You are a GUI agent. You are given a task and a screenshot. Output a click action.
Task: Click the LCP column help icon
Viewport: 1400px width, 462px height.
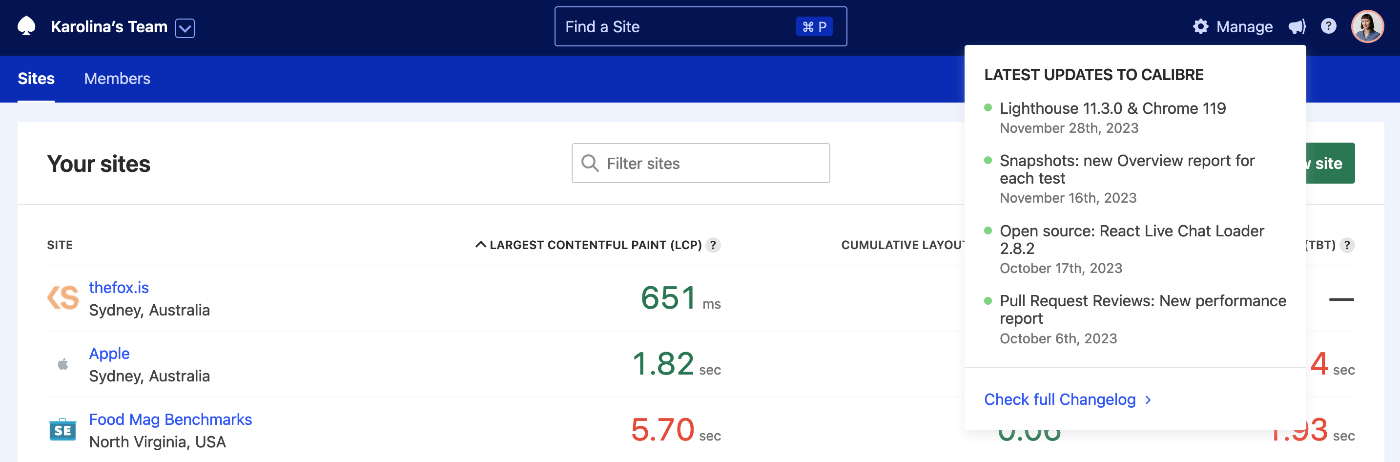pos(713,245)
